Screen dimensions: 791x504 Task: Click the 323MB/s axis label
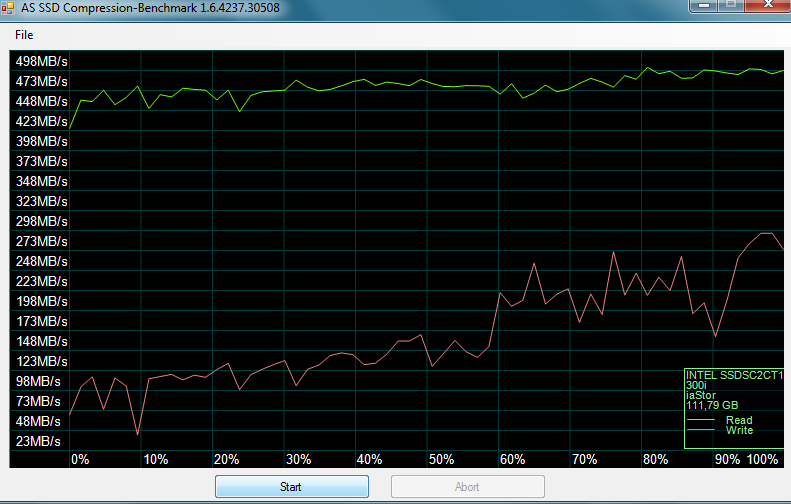[41, 201]
